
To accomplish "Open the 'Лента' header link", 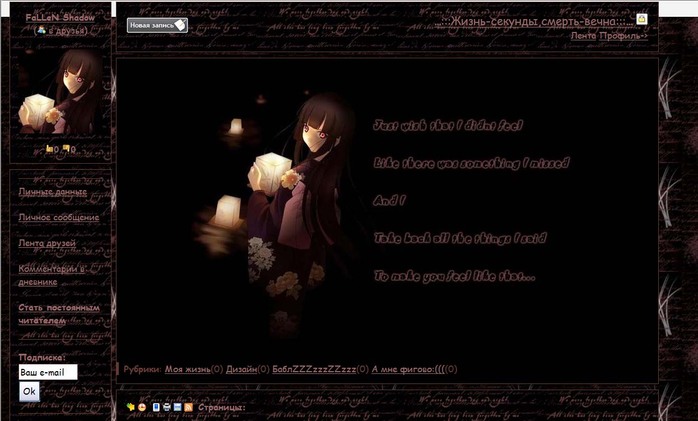I will [583, 36].
